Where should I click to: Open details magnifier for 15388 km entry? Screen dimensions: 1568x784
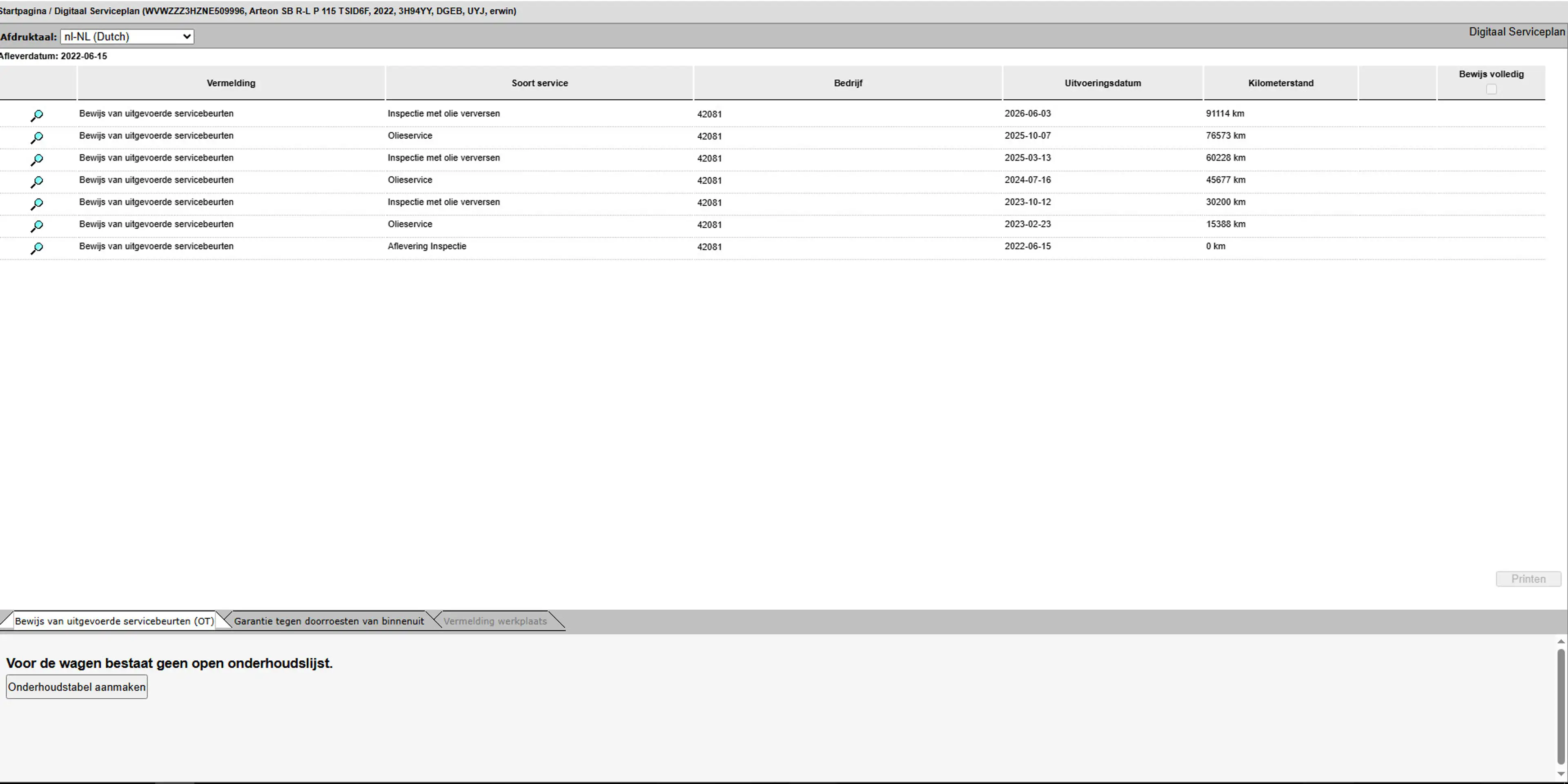coord(36,226)
